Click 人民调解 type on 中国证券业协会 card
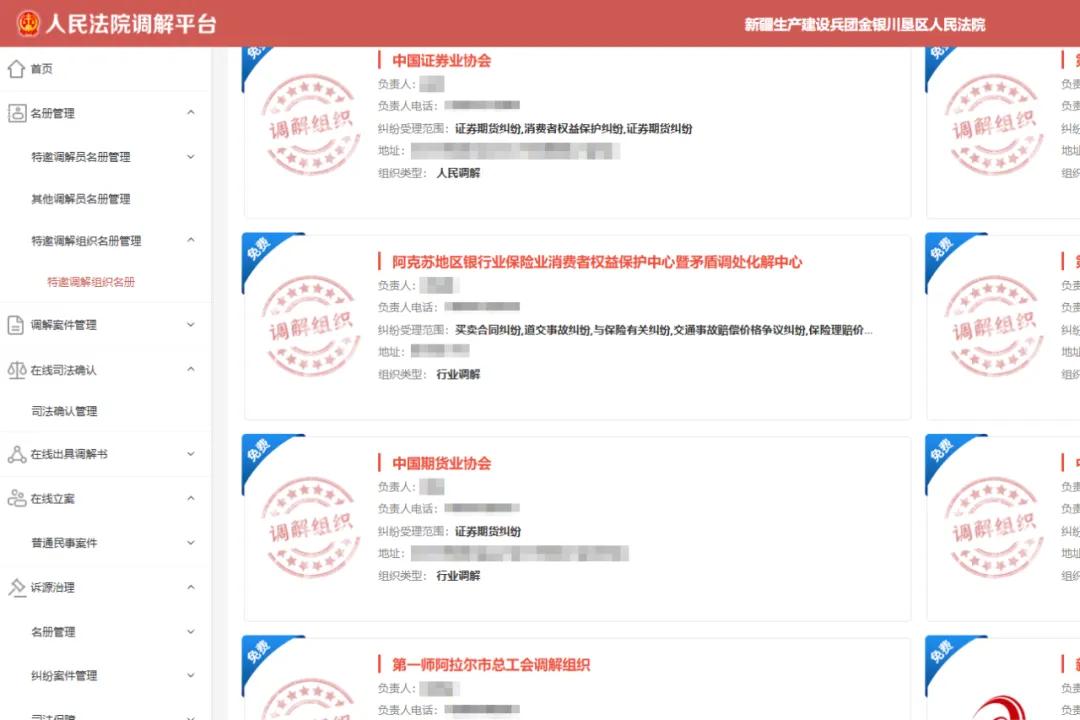This screenshot has width=1080, height=720. pyautogui.click(x=458, y=173)
